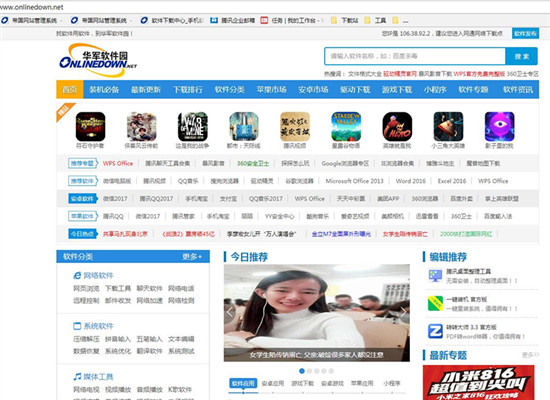Switch to the 苹果应用 tab

click(362, 384)
